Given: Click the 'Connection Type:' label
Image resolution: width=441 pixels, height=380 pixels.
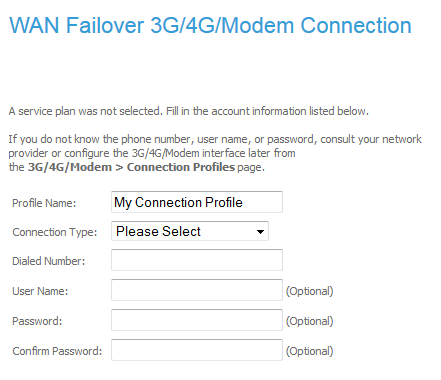Looking at the screenshot, I should pos(55,232).
